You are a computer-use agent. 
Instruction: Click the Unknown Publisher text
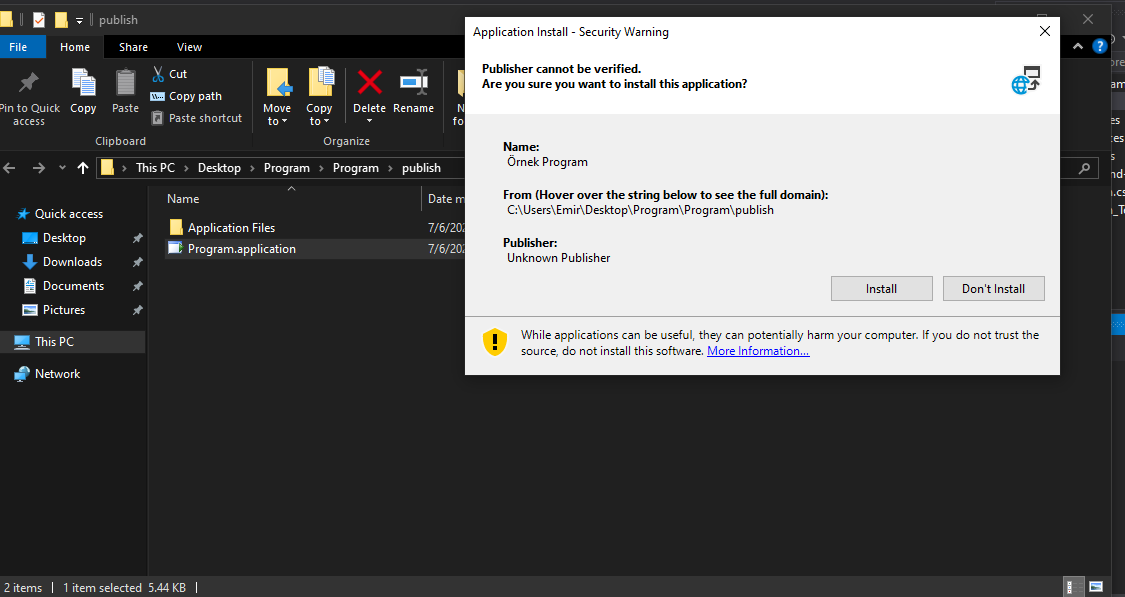(x=558, y=258)
